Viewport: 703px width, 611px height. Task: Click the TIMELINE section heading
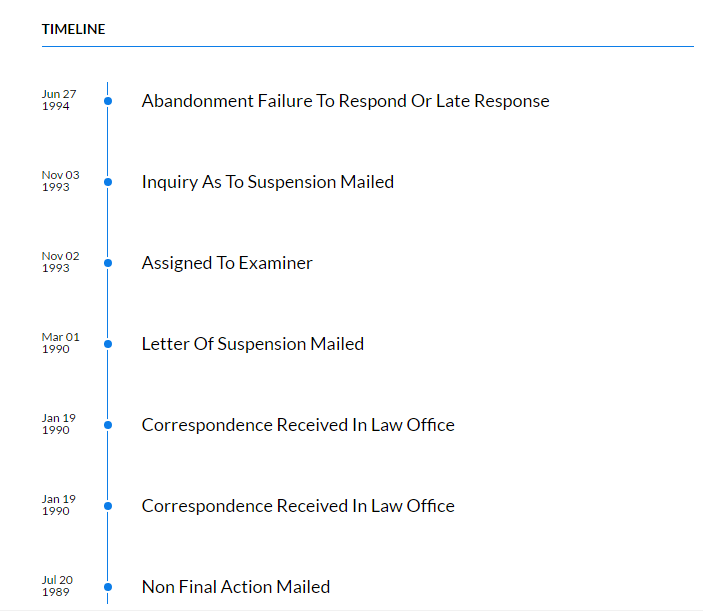point(74,29)
